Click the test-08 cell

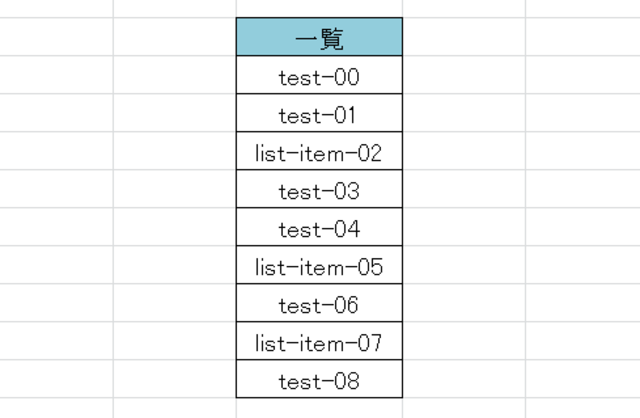click(319, 380)
